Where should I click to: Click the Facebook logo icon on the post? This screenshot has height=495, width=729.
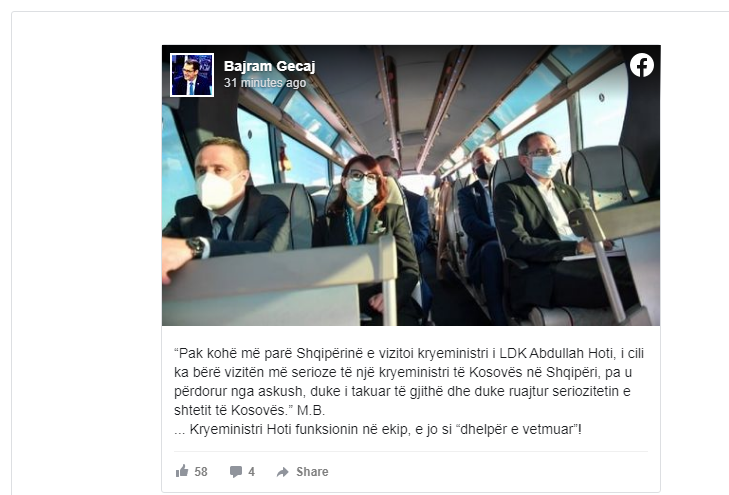point(642,65)
